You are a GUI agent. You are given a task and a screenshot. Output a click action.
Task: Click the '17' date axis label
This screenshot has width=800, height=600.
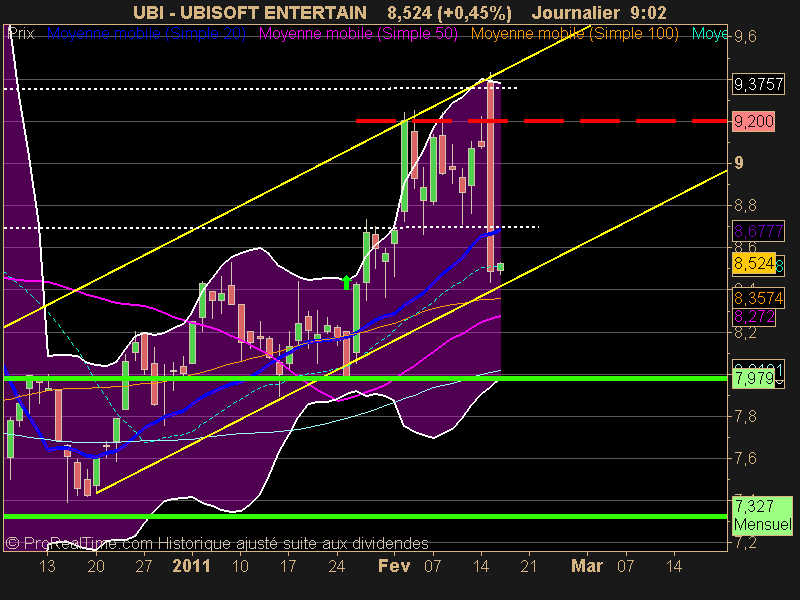[288, 566]
